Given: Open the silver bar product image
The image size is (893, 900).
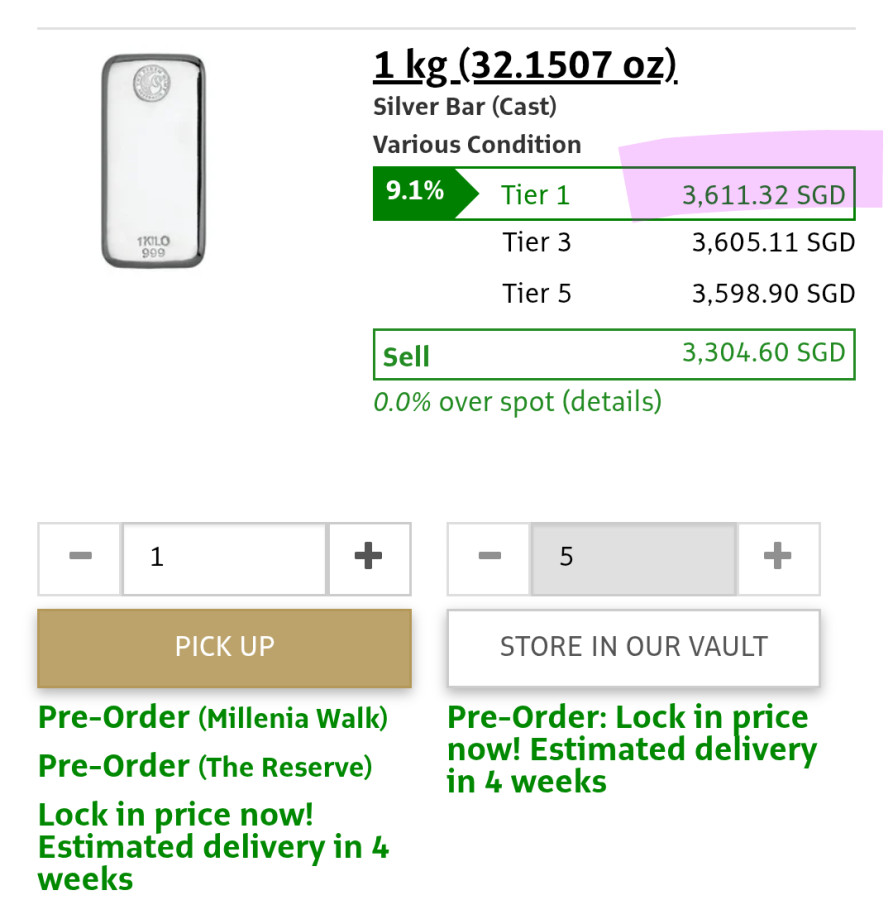Looking at the screenshot, I should [153, 161].
